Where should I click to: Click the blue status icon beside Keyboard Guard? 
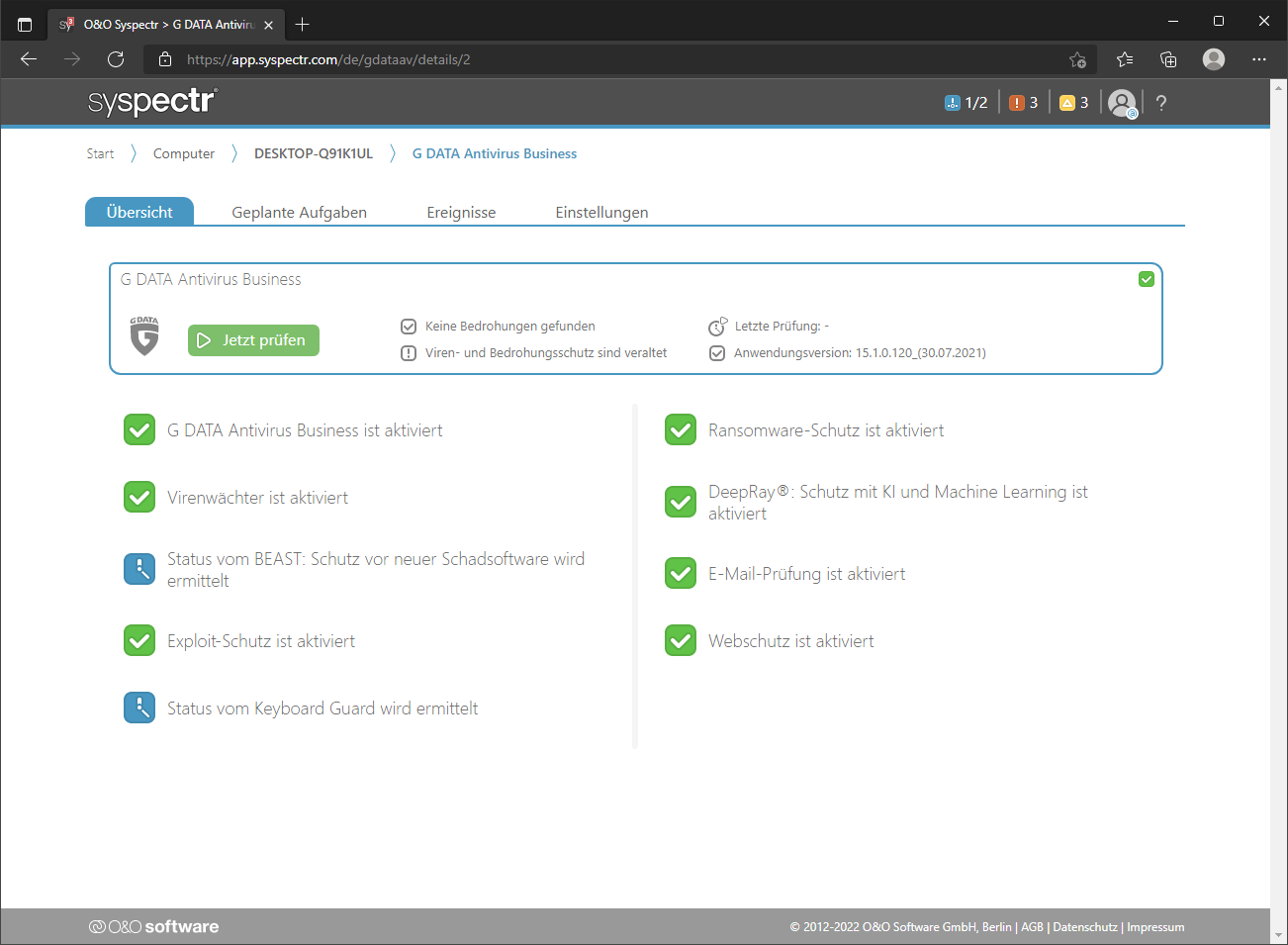click(139, 709)
